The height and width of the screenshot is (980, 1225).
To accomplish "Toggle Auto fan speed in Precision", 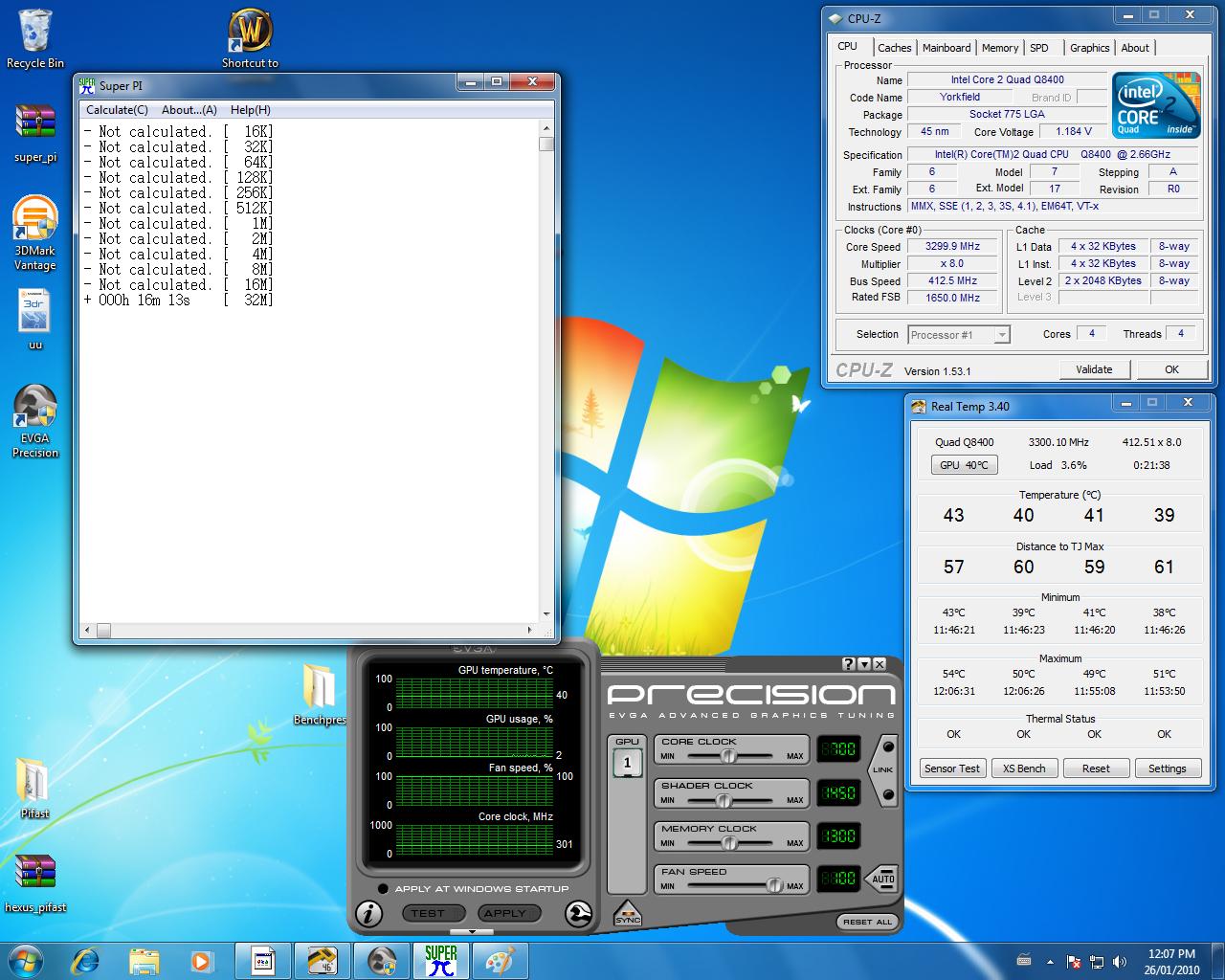I will pos(882,879).
